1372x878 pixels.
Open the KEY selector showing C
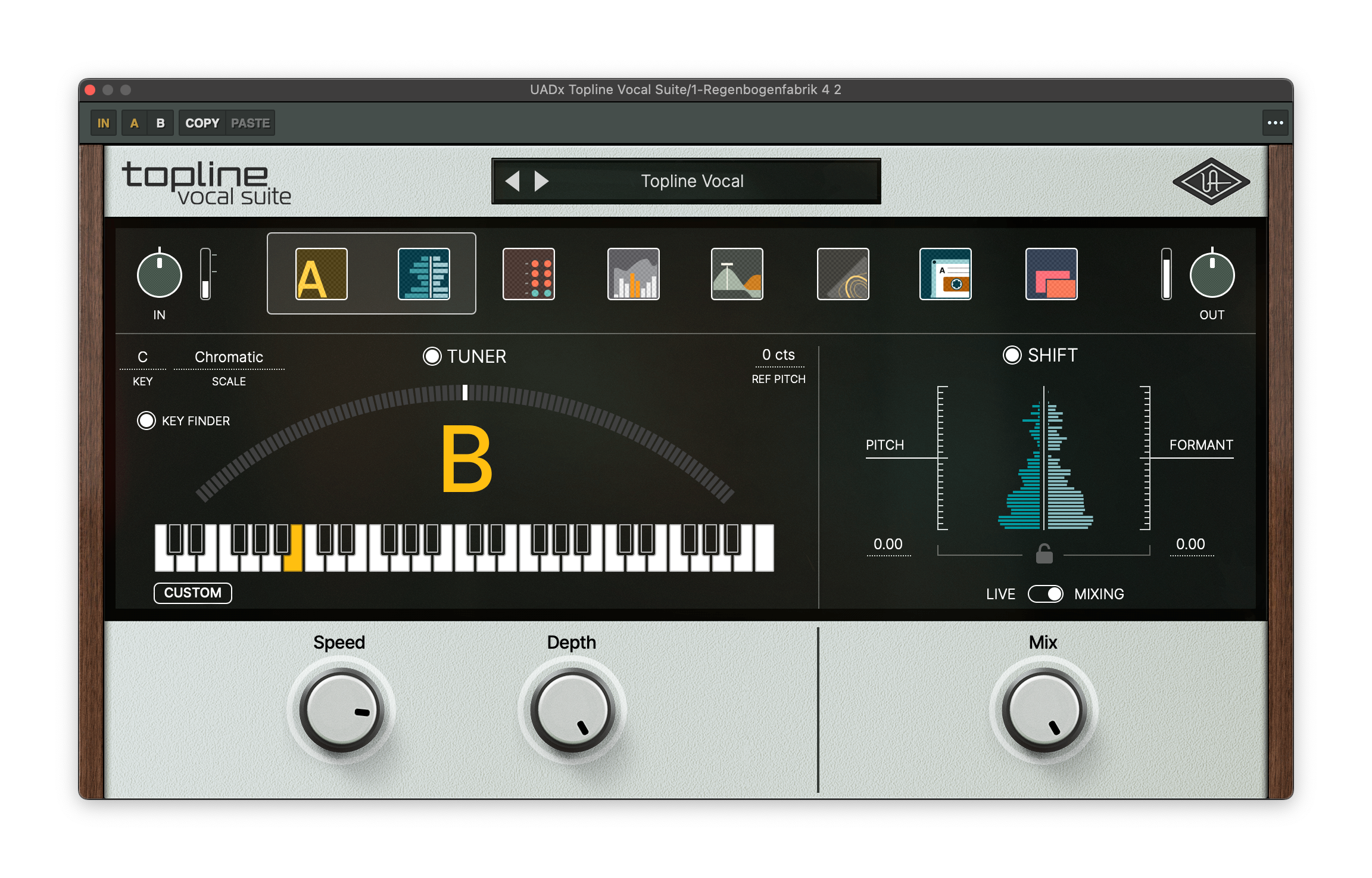point(142,357)
